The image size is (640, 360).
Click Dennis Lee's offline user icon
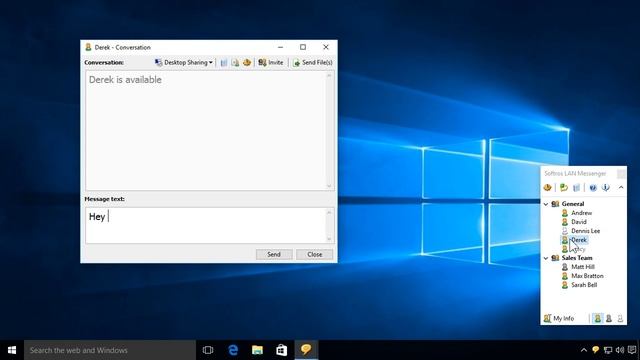565,231
